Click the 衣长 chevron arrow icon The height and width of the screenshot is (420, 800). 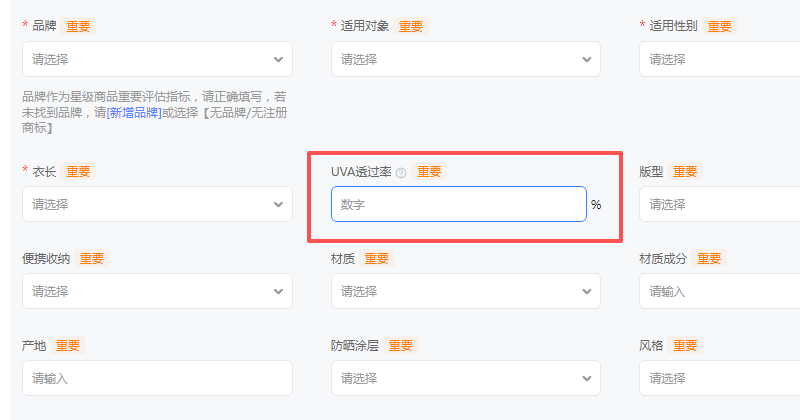278,204
